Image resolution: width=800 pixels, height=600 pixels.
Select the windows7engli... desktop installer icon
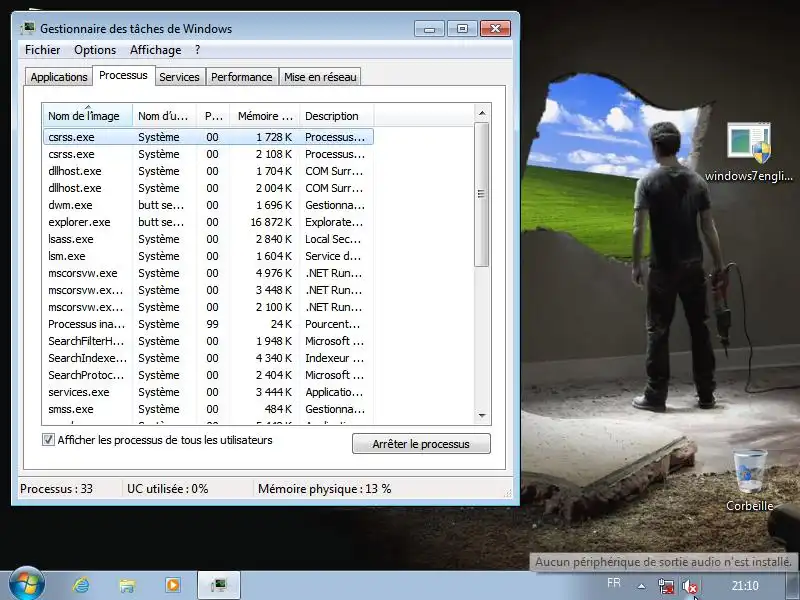click(748, 152)
